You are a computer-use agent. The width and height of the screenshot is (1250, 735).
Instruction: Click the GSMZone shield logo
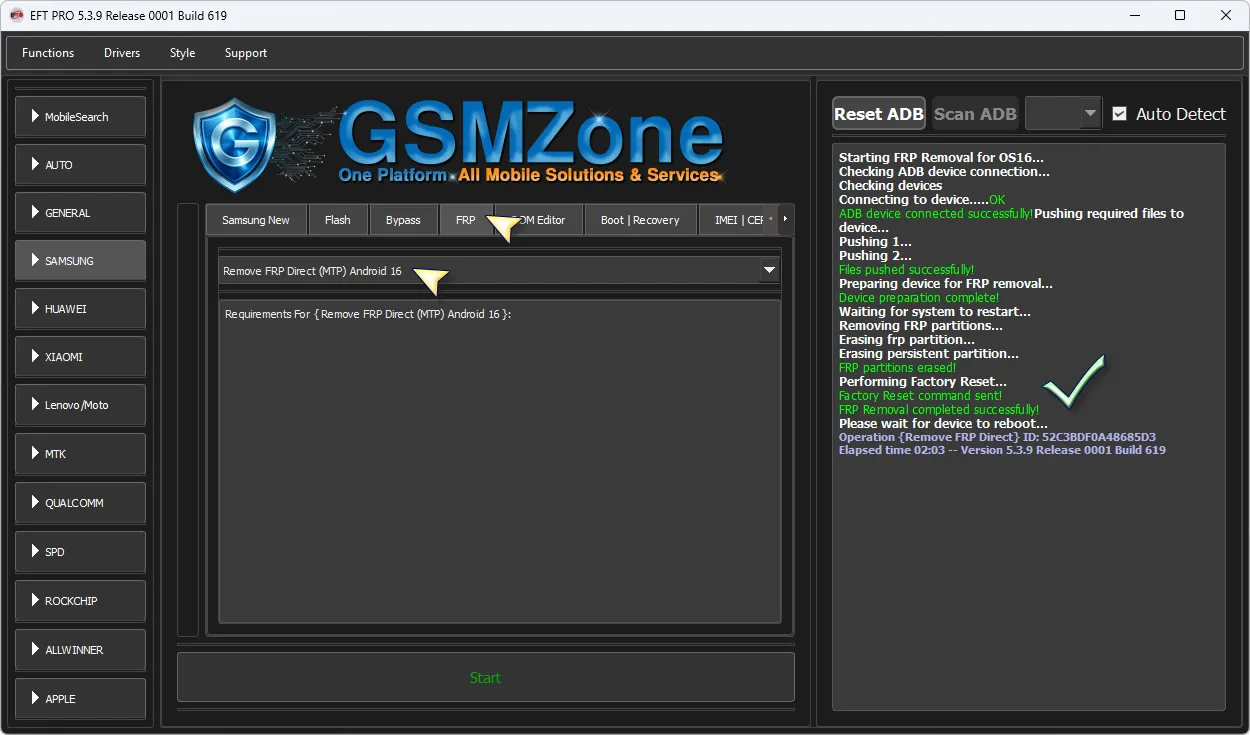pyautogui.click(x=234, y=144)
